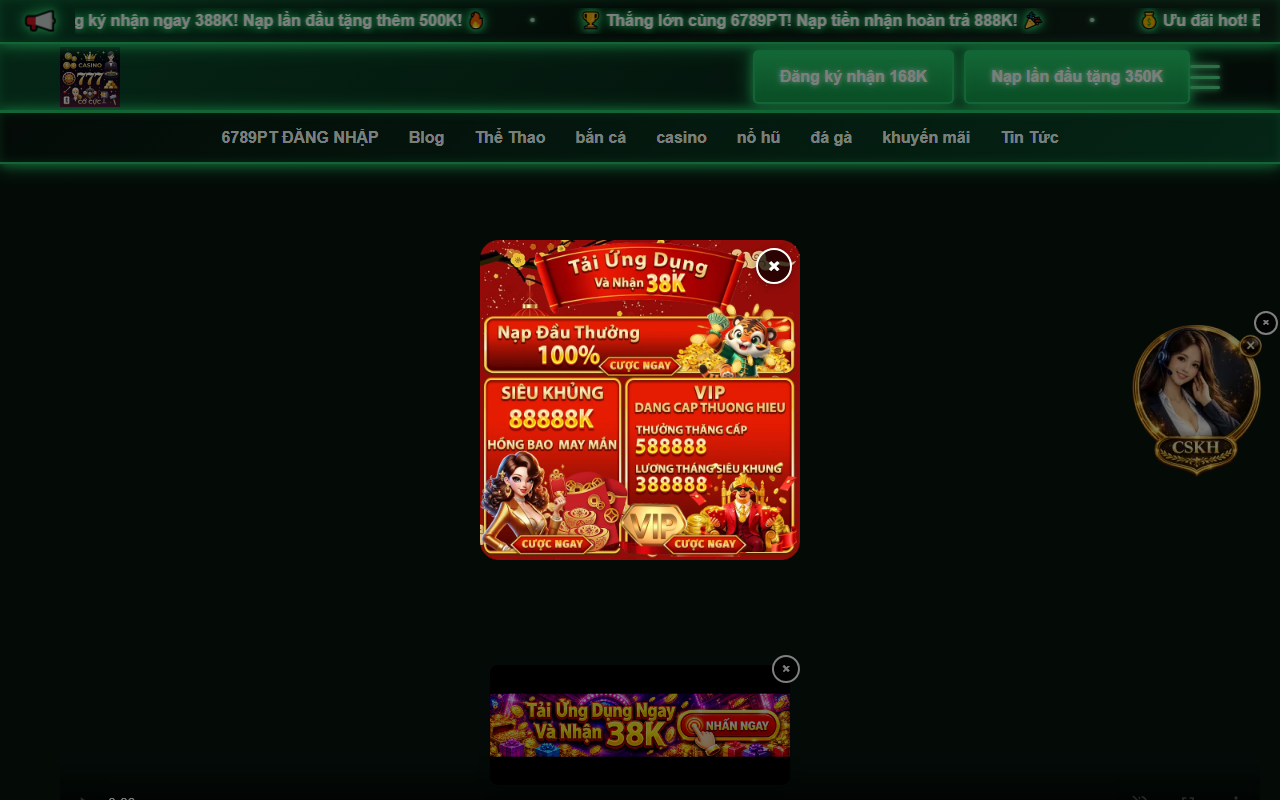1280x800 pixels.
Task: Click the trophy icon in ticker
Action: click(x=591, y=20)
